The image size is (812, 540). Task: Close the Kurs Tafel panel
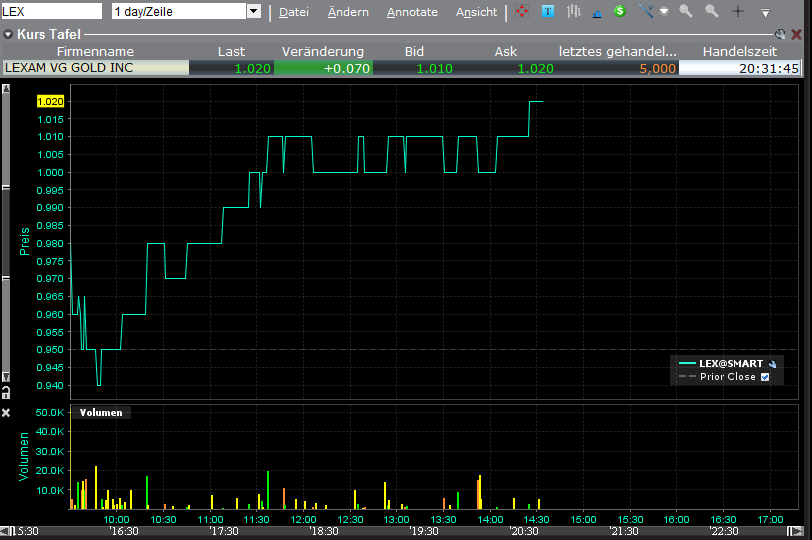797,34
